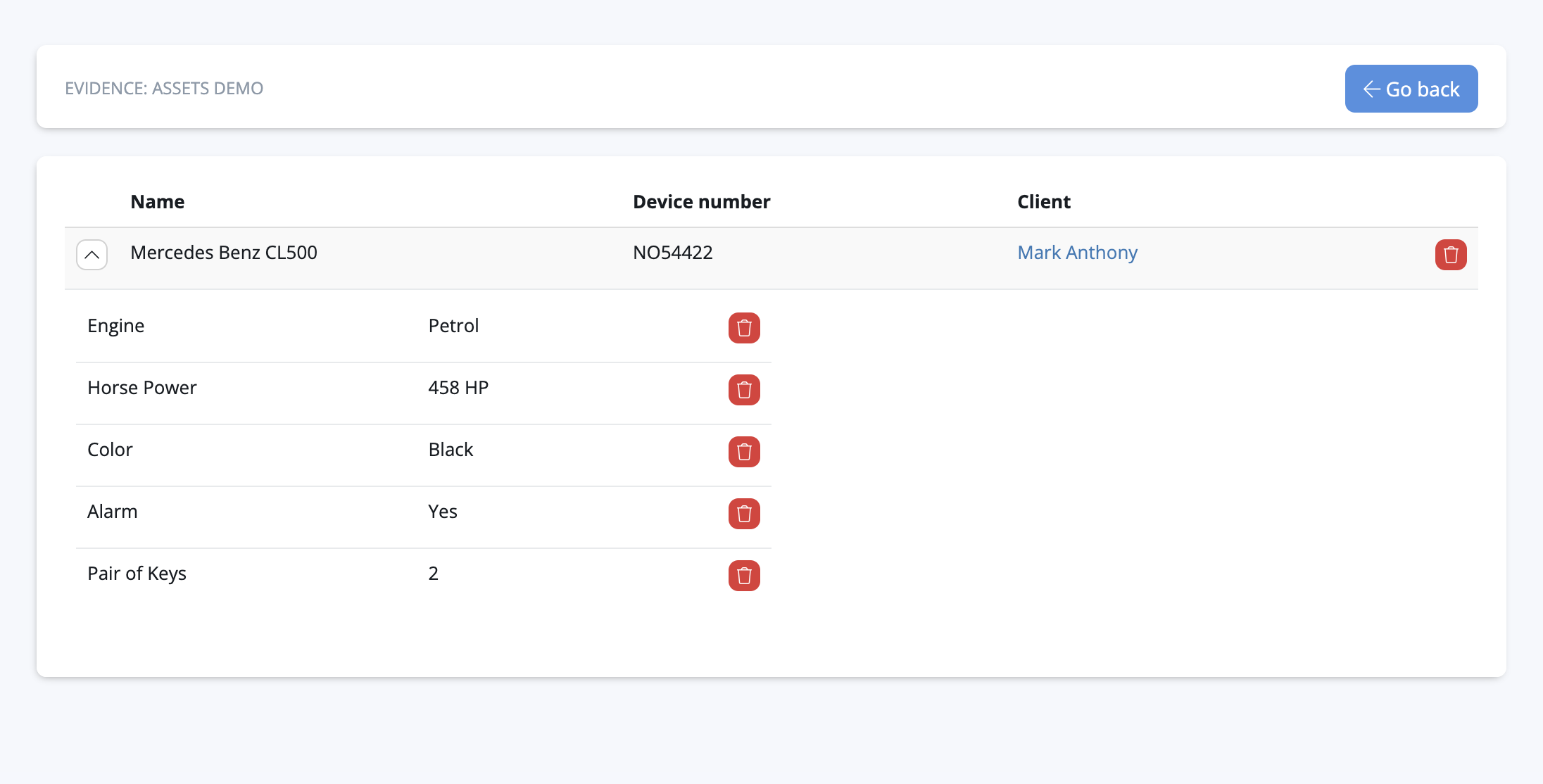
Task: Click the Mercedes Benz CL500 name
Action: pos(224,253)
